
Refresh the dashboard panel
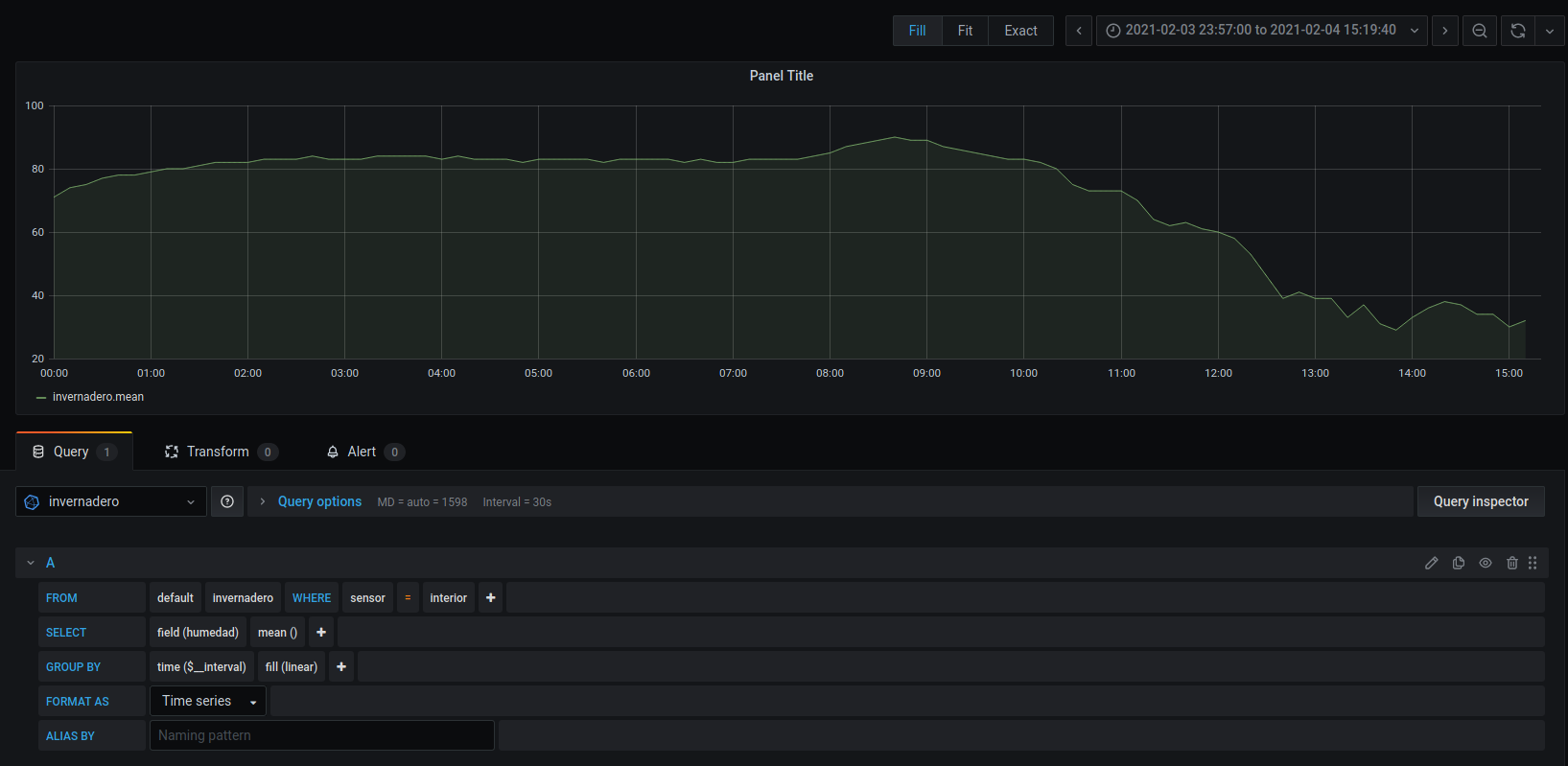(1517, 31)
